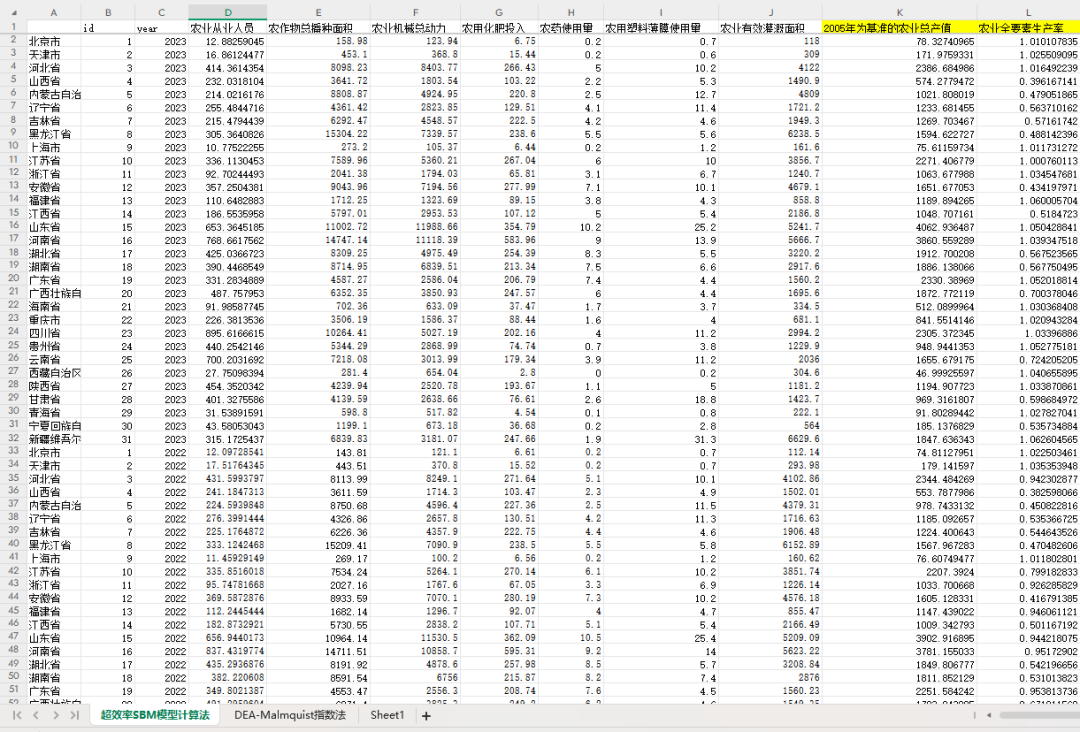
Task: Select 北京市 cell in row 33
Action: (x=54, y=452)
